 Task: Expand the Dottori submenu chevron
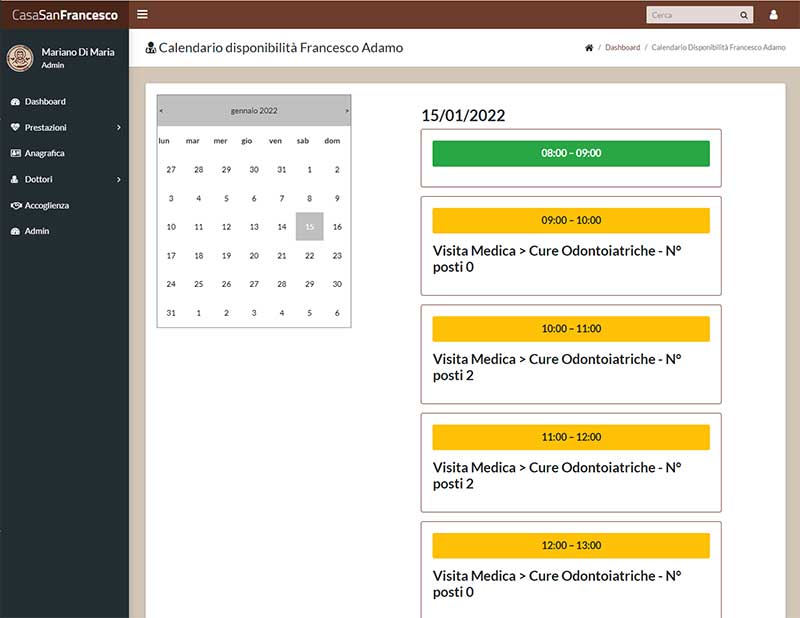coord(118,179)
